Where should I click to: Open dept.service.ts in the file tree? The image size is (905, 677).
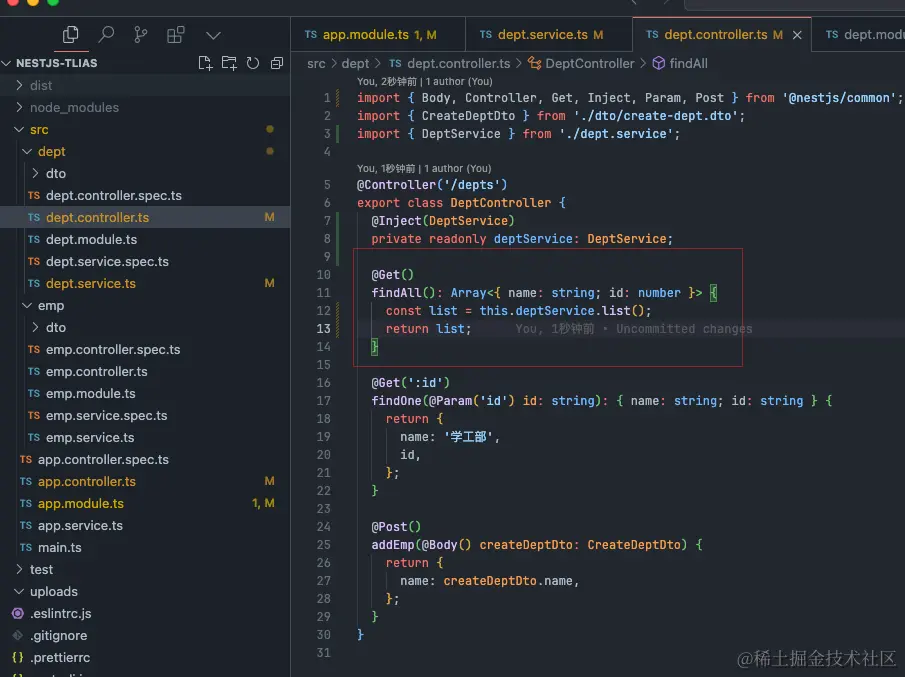tap(91, 283)
